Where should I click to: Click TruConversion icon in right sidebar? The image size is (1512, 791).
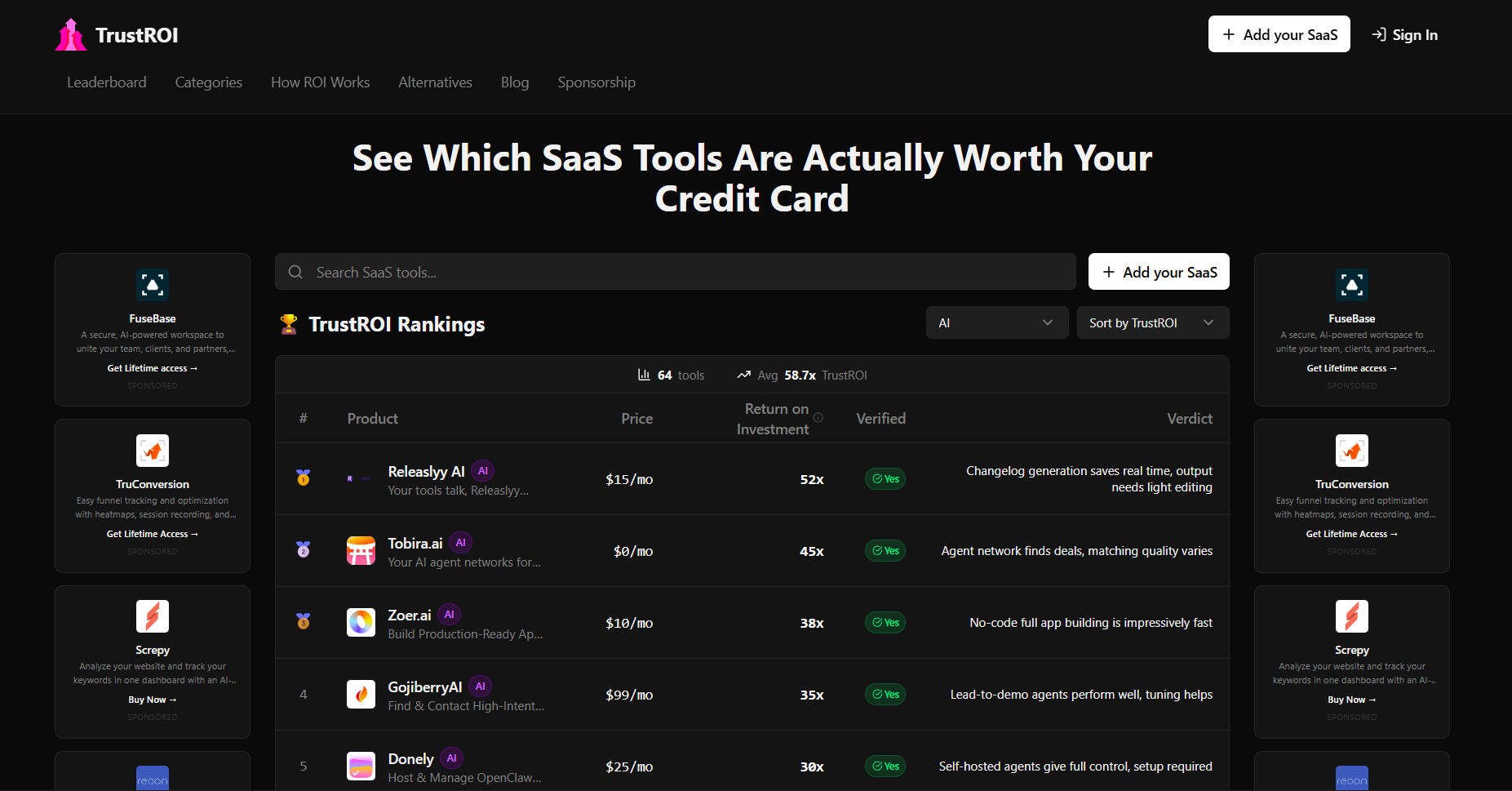(1351, 451)
